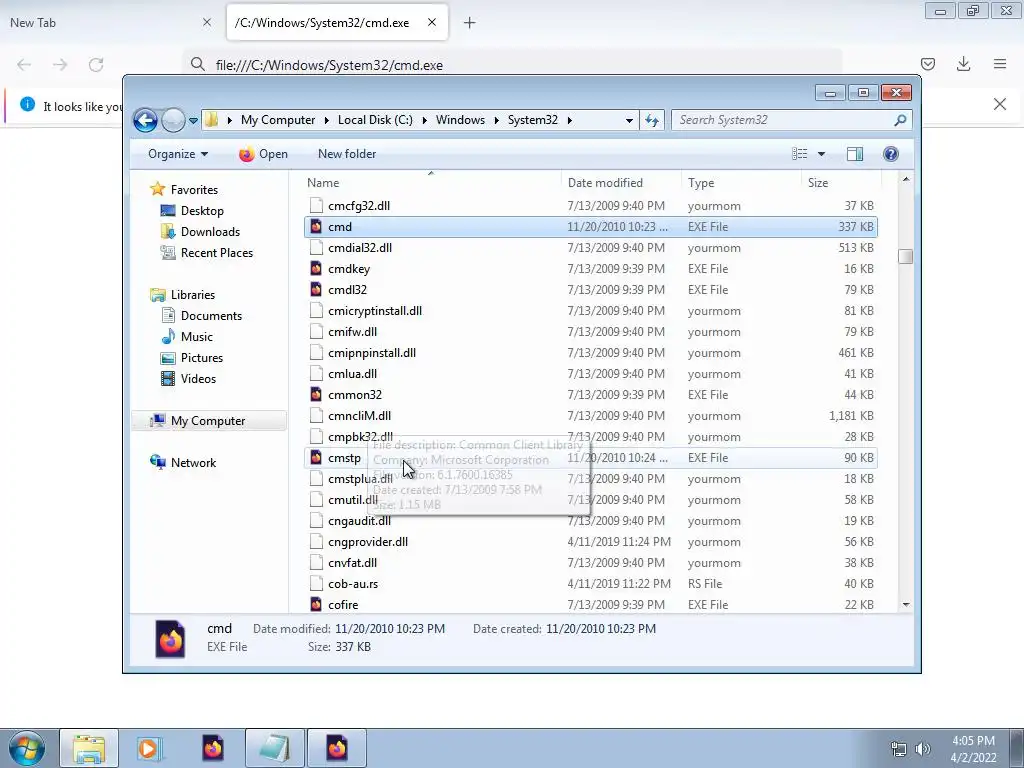Image resolution: width=1024 pixels, height=768 pixels.
Task: Click the browser Pocket save icon
Action: click(927, 64)
